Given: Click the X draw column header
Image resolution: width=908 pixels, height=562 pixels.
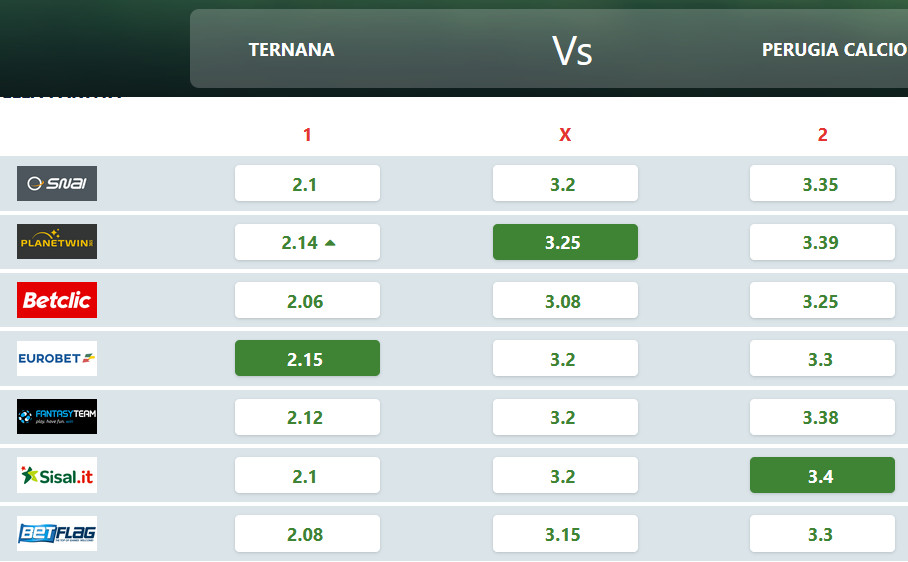Looking at the screenshot, I should coord(565,135).
